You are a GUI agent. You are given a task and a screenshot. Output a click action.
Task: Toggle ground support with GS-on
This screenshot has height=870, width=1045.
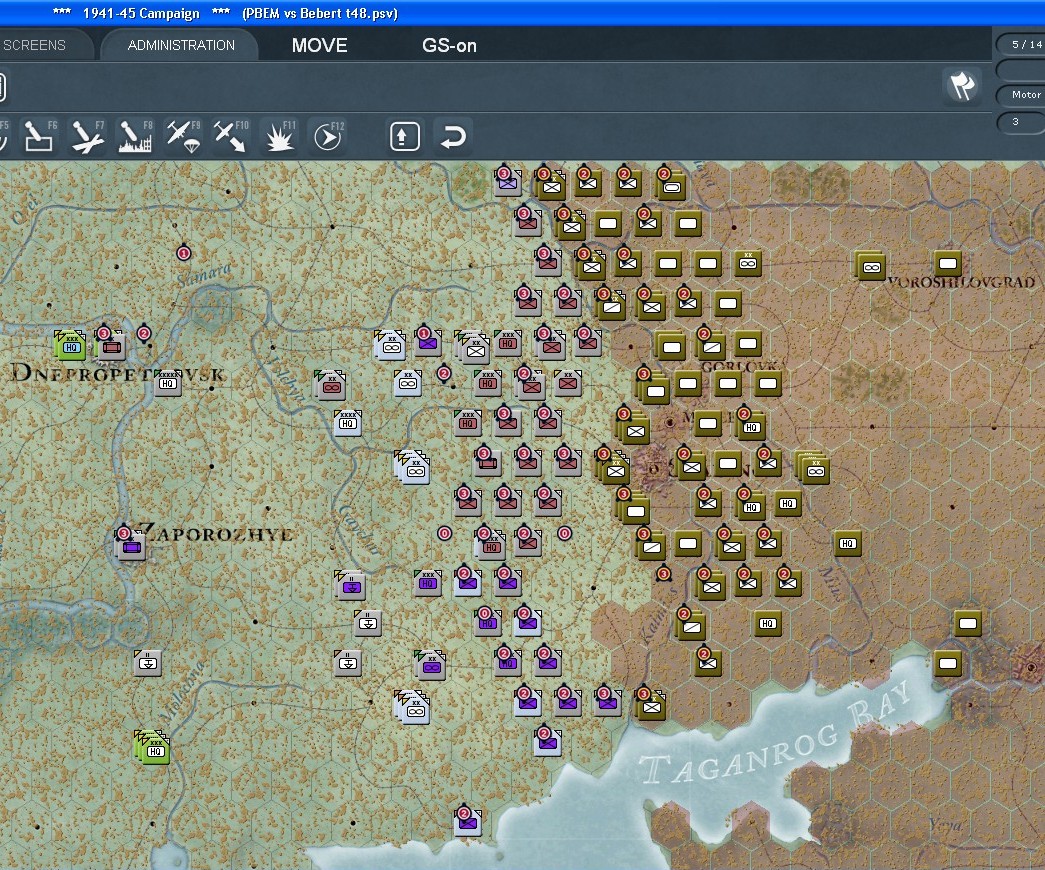tap(449, 45)
